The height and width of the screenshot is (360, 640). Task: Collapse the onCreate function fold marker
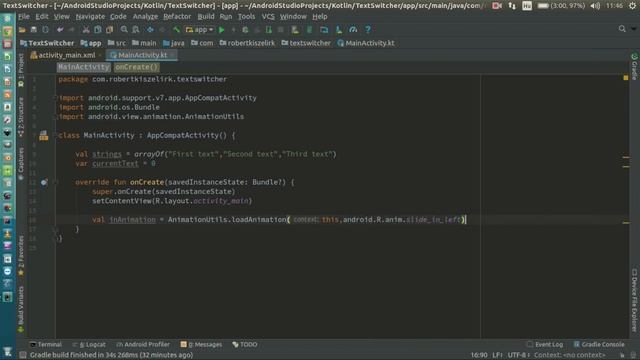click(56, 182)
